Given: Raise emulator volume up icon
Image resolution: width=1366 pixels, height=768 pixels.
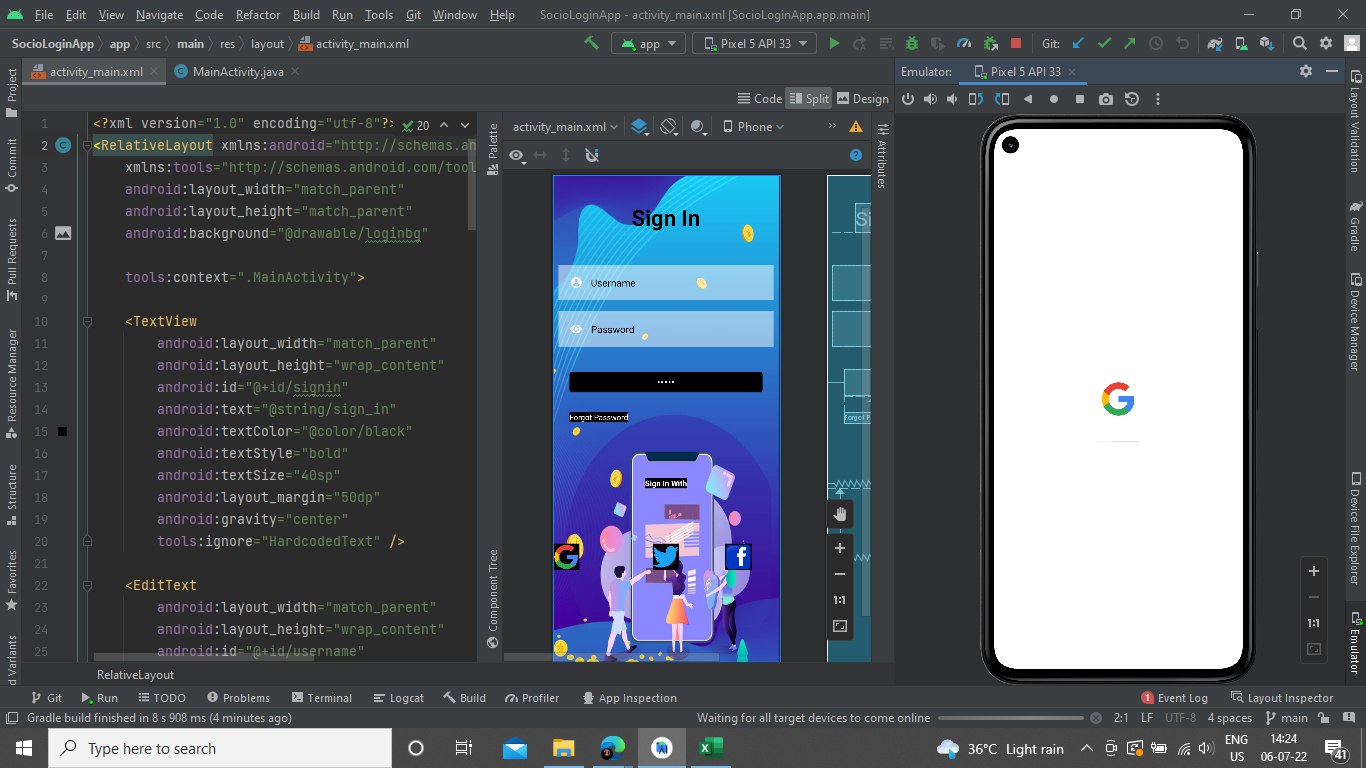Looking at the screenshot, I should (x=931, y=99).
